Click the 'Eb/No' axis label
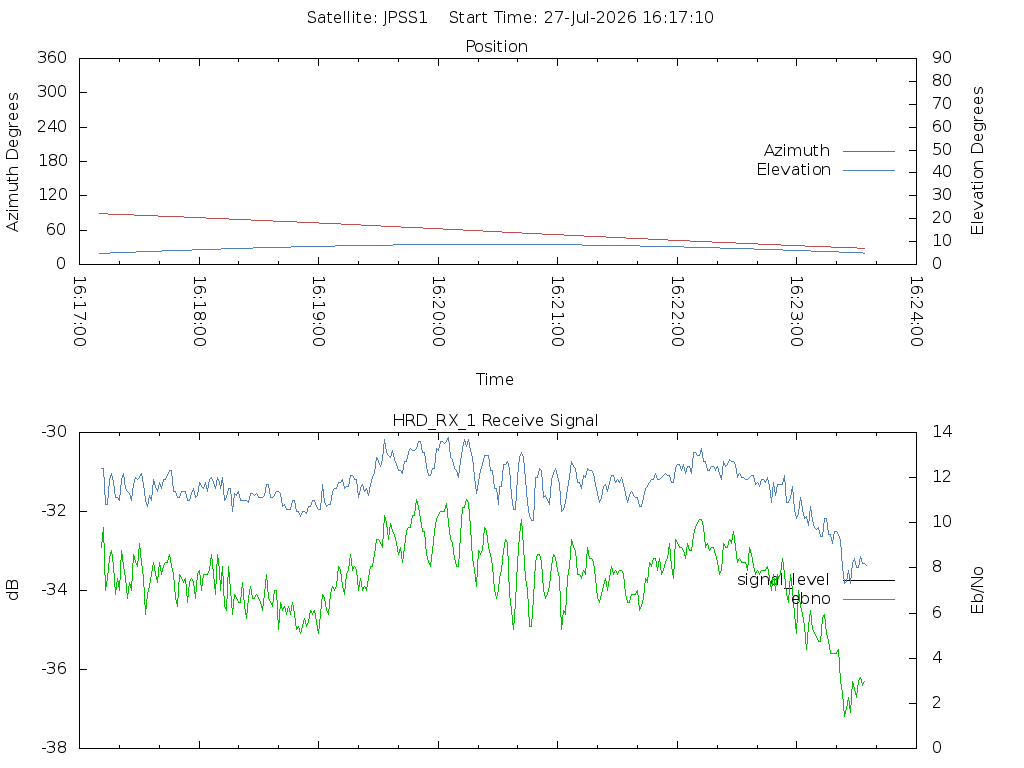 coord(977,590)
